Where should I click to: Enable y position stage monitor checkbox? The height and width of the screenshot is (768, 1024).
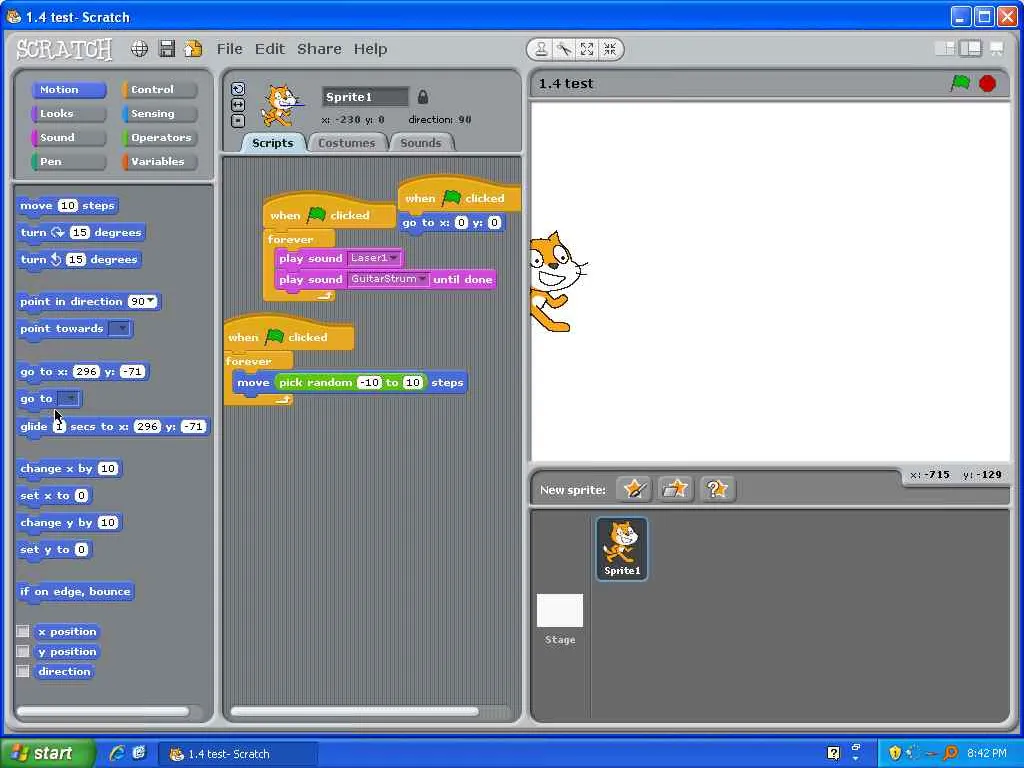(23, 651)
